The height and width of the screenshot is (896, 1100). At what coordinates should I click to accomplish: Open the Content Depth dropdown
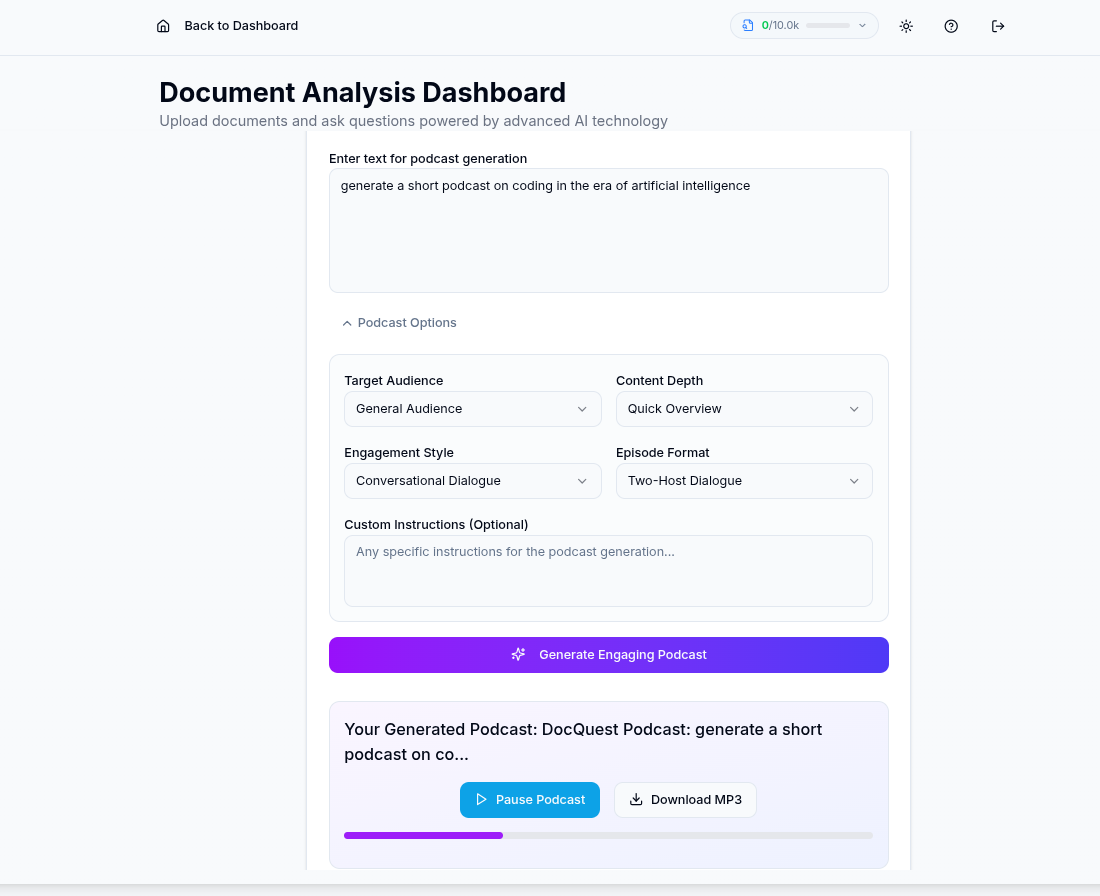[x=744, y=409]
